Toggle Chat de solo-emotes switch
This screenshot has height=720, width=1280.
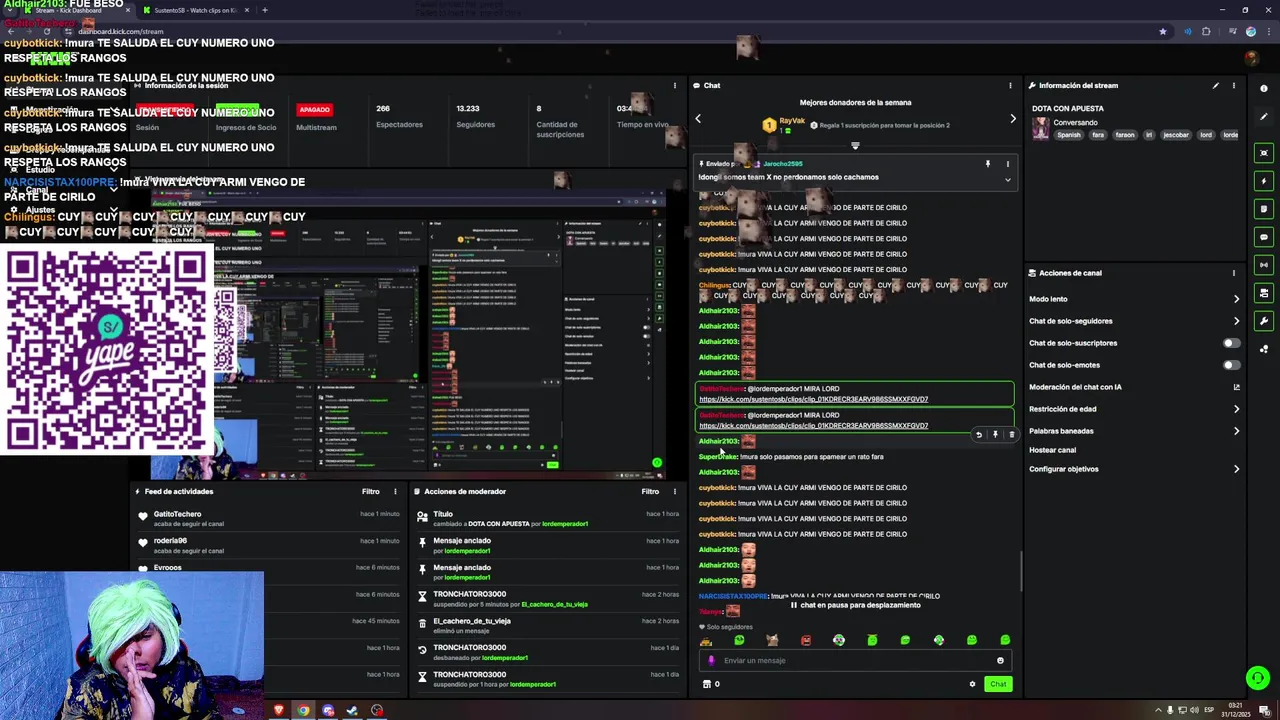tap(1232, 365)
